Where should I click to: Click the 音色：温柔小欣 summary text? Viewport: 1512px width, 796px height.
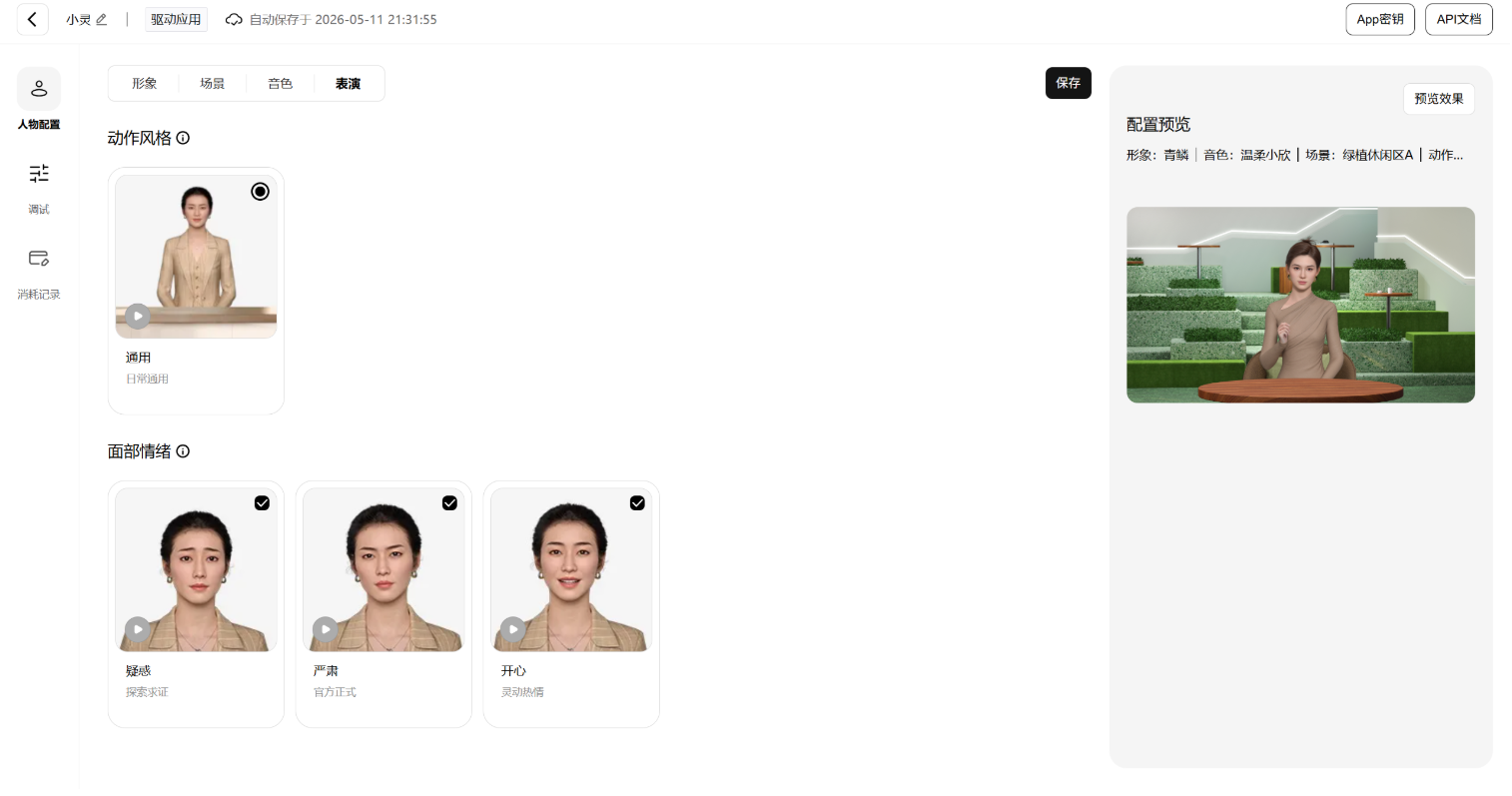[x=1247, y=155]
